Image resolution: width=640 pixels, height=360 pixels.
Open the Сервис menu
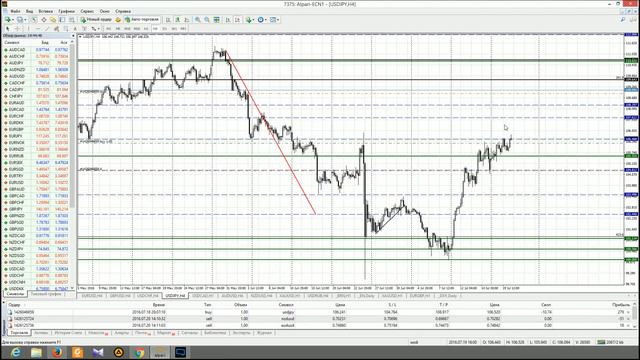87,11
